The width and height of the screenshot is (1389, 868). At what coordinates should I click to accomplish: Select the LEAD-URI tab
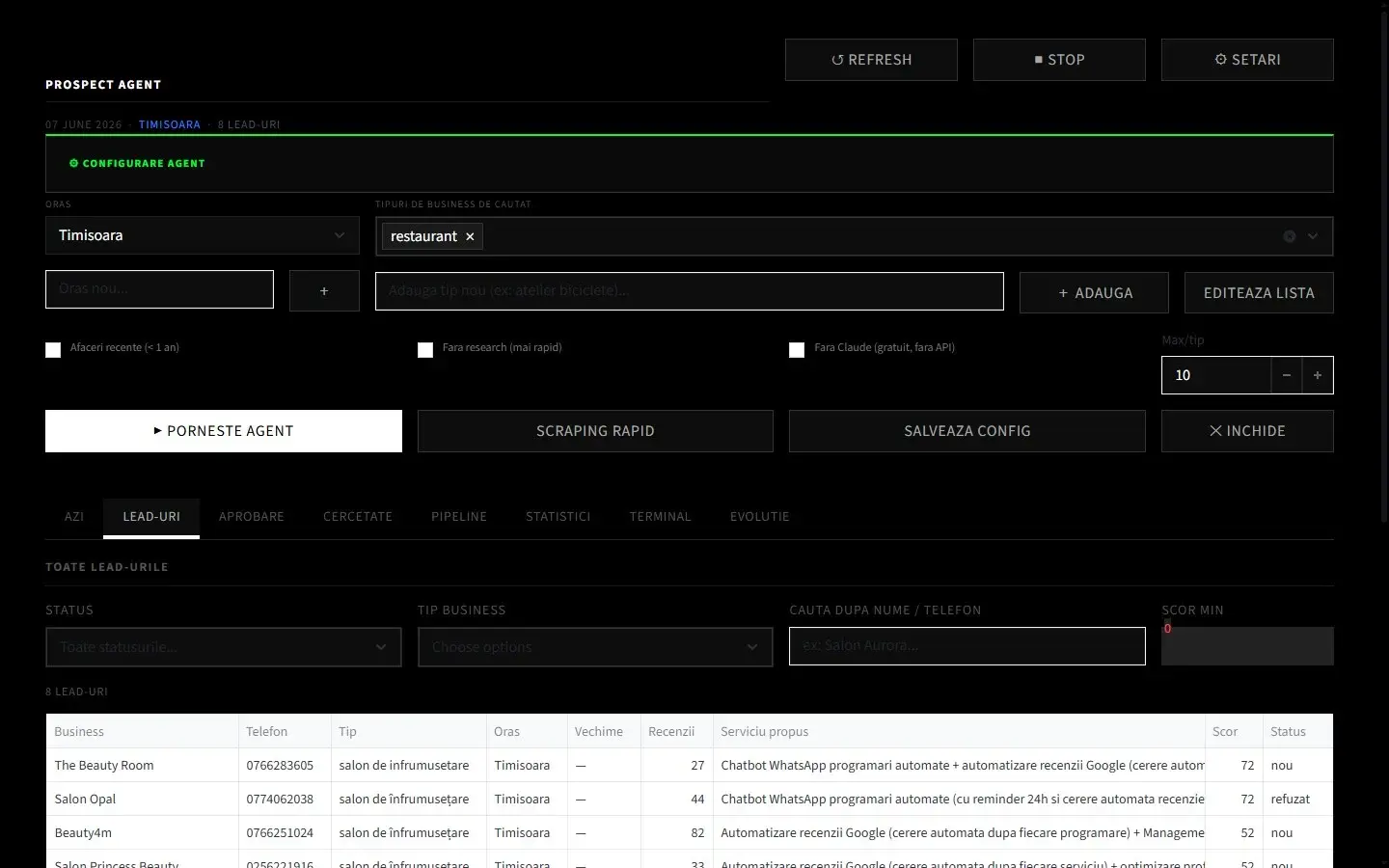point(151,517)
